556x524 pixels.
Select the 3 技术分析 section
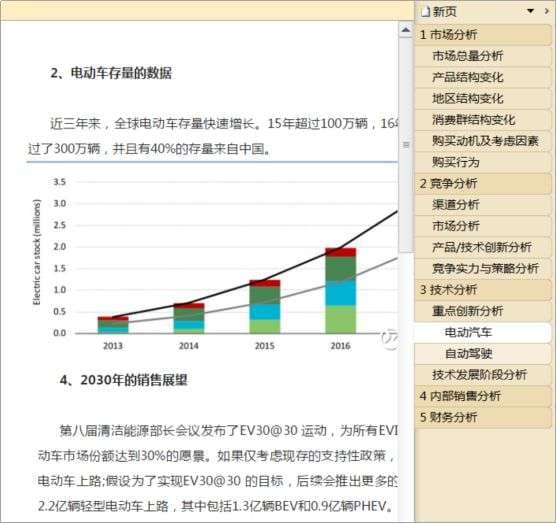[483, 290]
